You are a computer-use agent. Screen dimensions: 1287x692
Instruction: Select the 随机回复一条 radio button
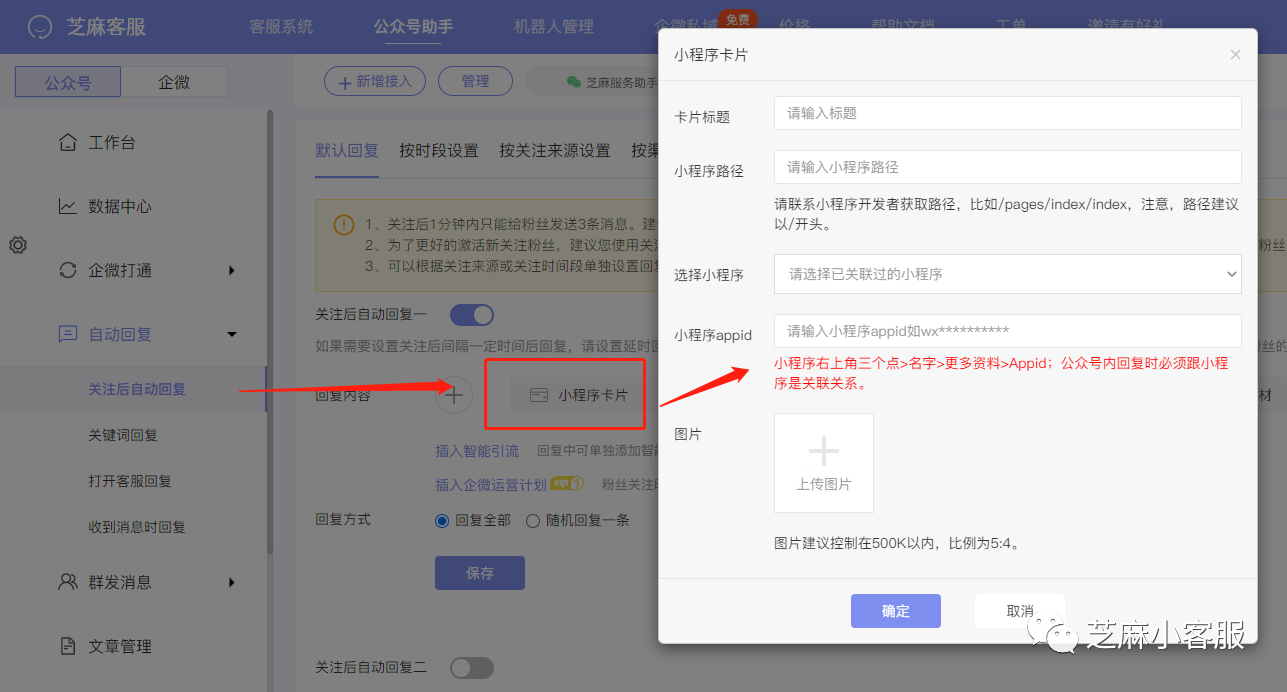point(532,520)
